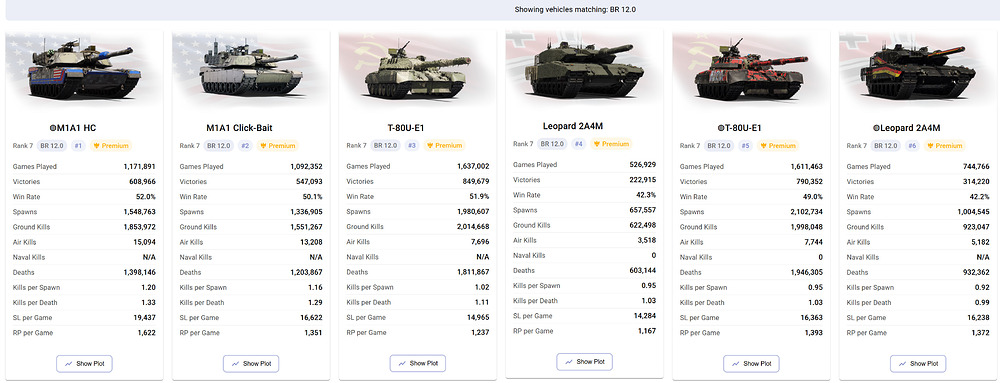Show Plot for T-80U-E1 ranked #5
The image size is (1000, 383).
click(751, 364)
